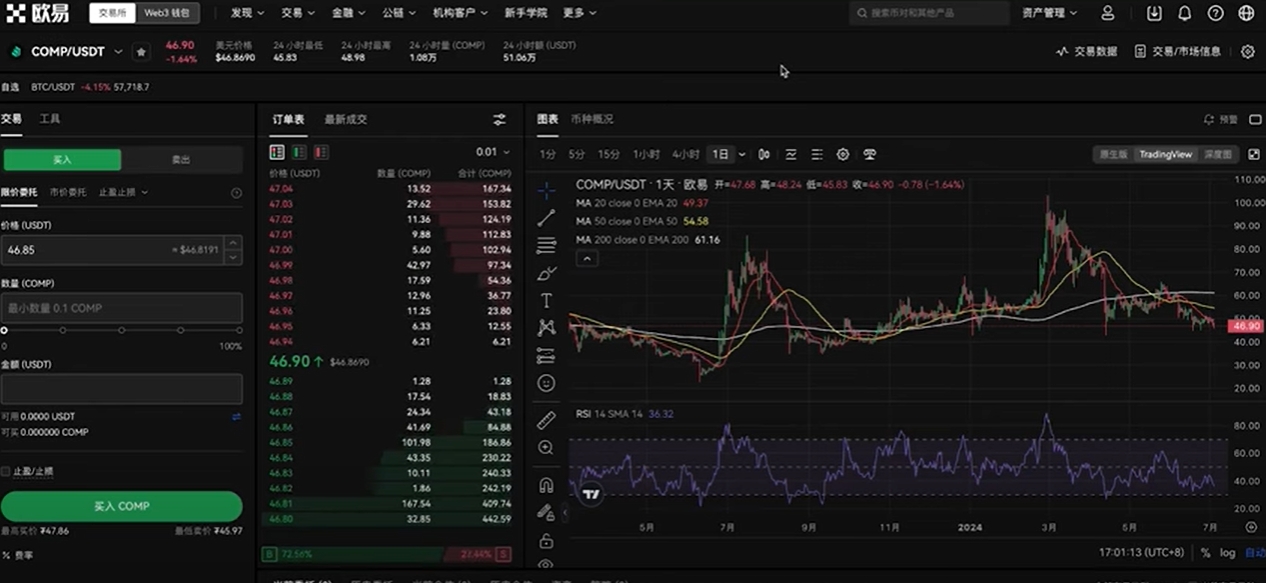Switch chart to 深度图 depth view
The height and width of the screenshot is (583, 1266).
1218,154
